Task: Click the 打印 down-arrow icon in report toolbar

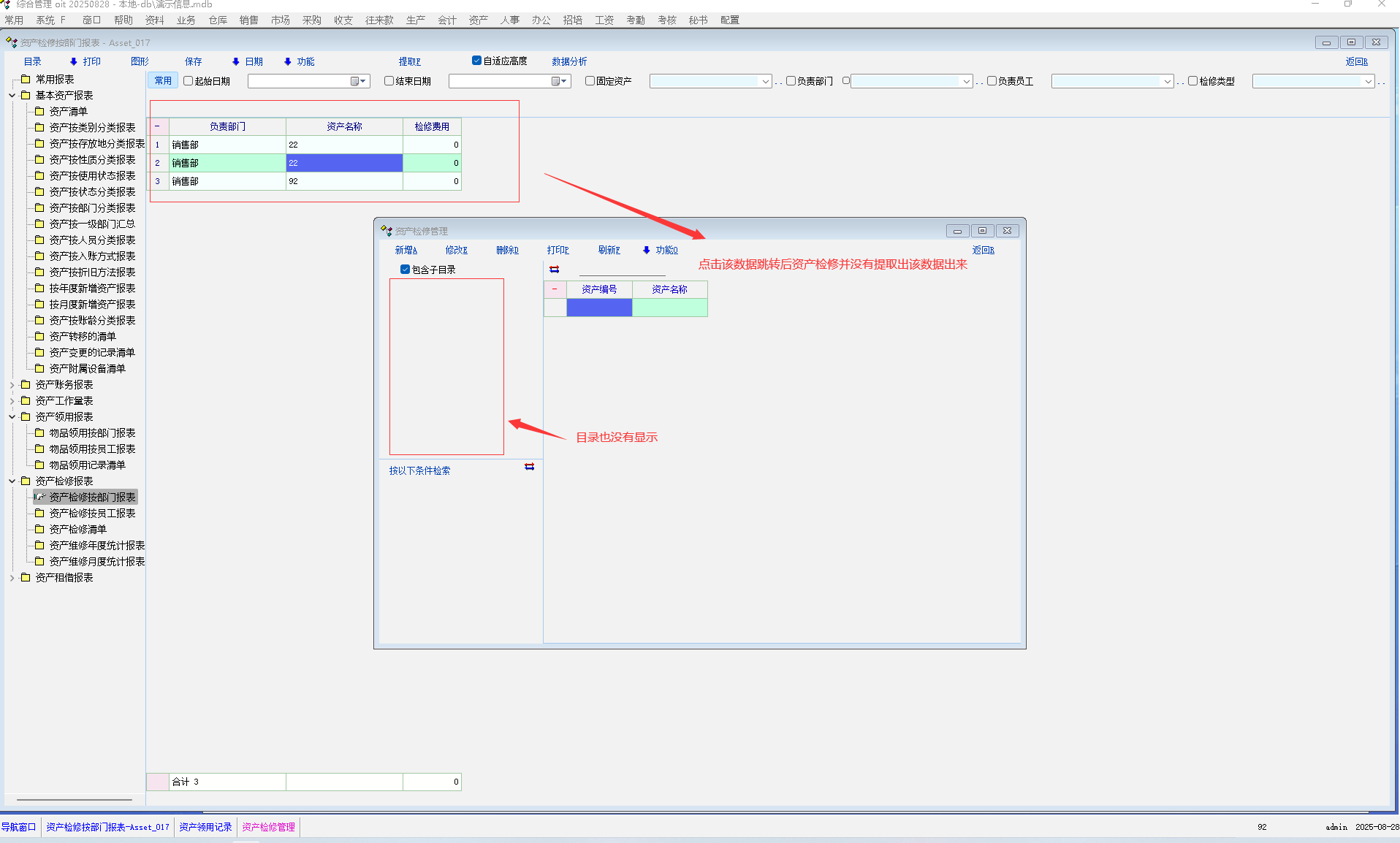Action: (x=74, y=62)
